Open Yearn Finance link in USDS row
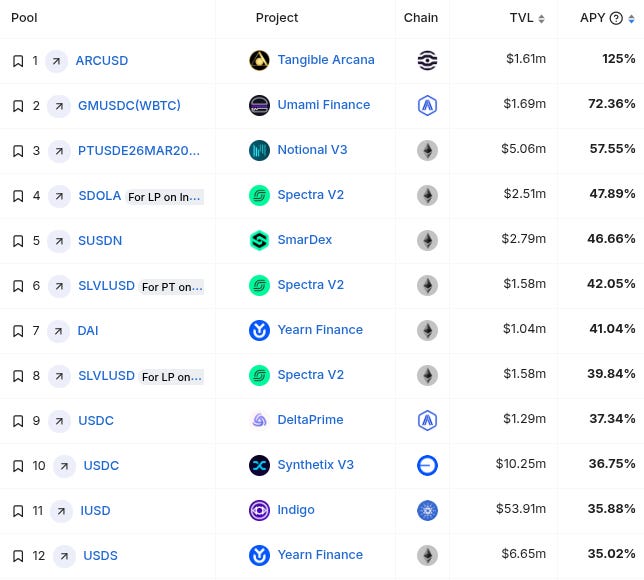The image size is (644, 580). pos(320,555)
